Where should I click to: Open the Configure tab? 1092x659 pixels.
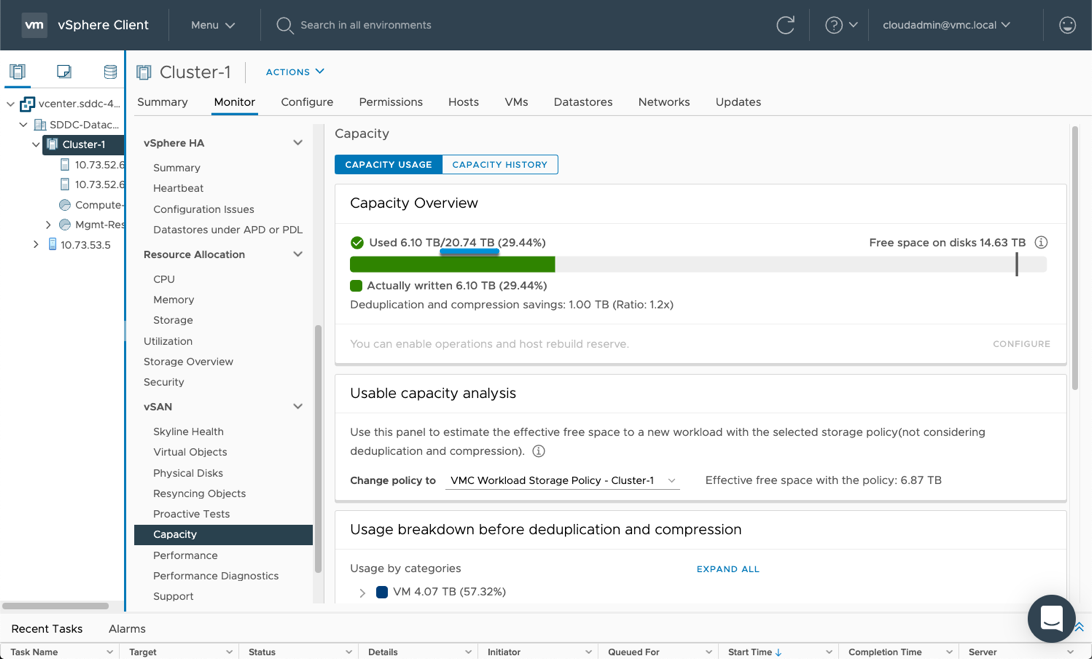click(307, 102)
